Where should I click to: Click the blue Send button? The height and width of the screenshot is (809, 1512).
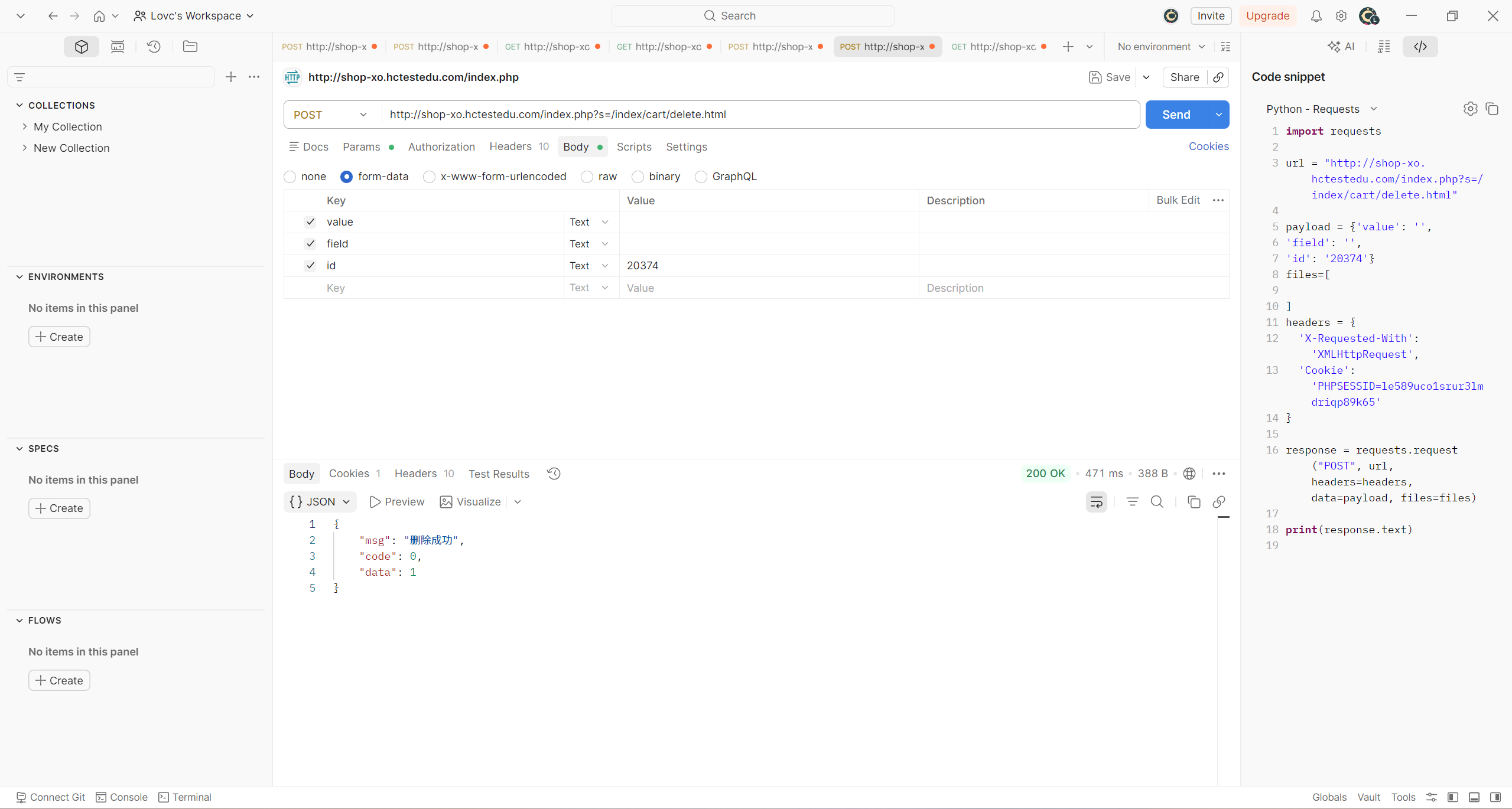[x=1176, y=115]
